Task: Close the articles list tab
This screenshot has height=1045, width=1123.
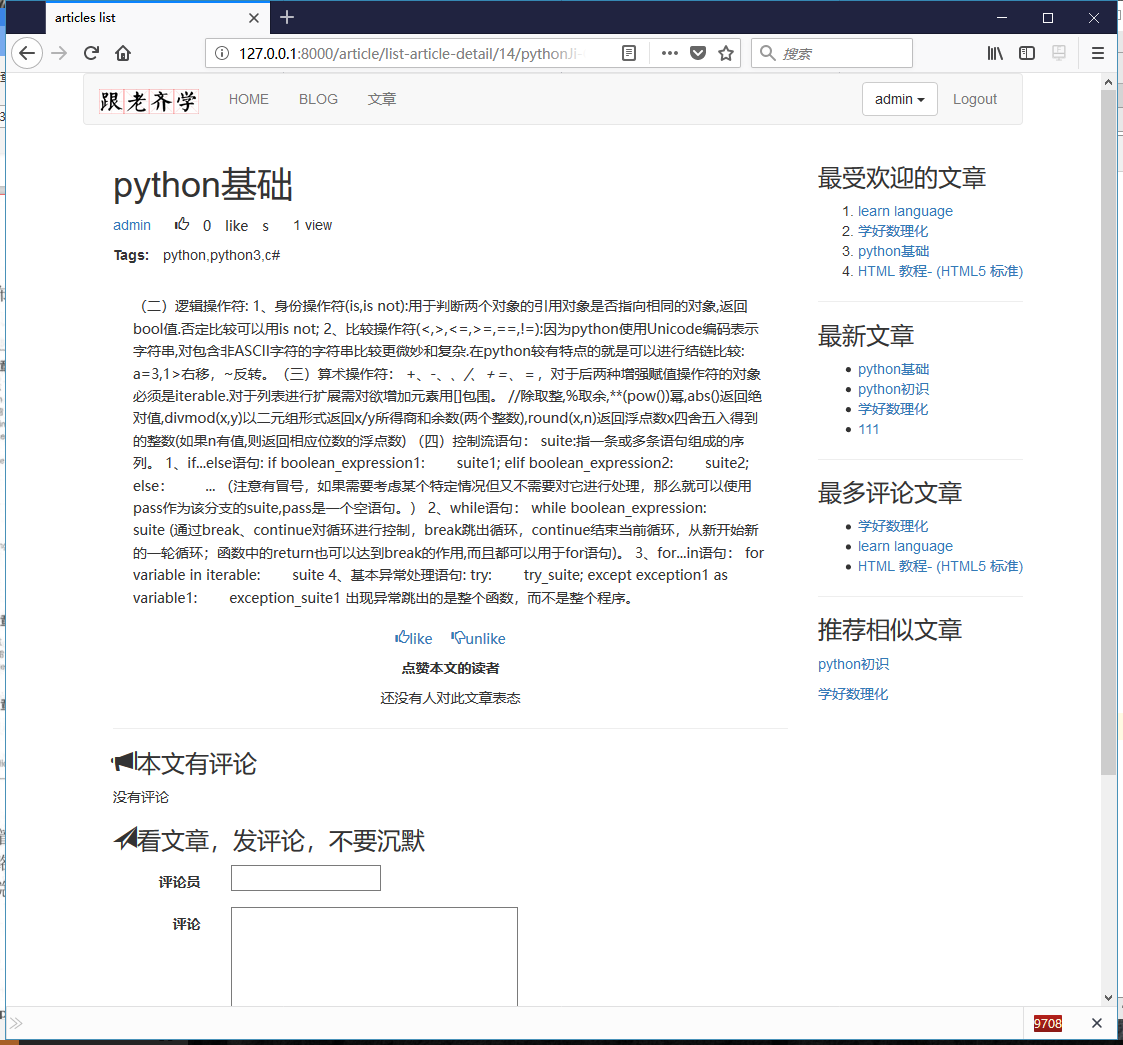Action: click(254, 18)
